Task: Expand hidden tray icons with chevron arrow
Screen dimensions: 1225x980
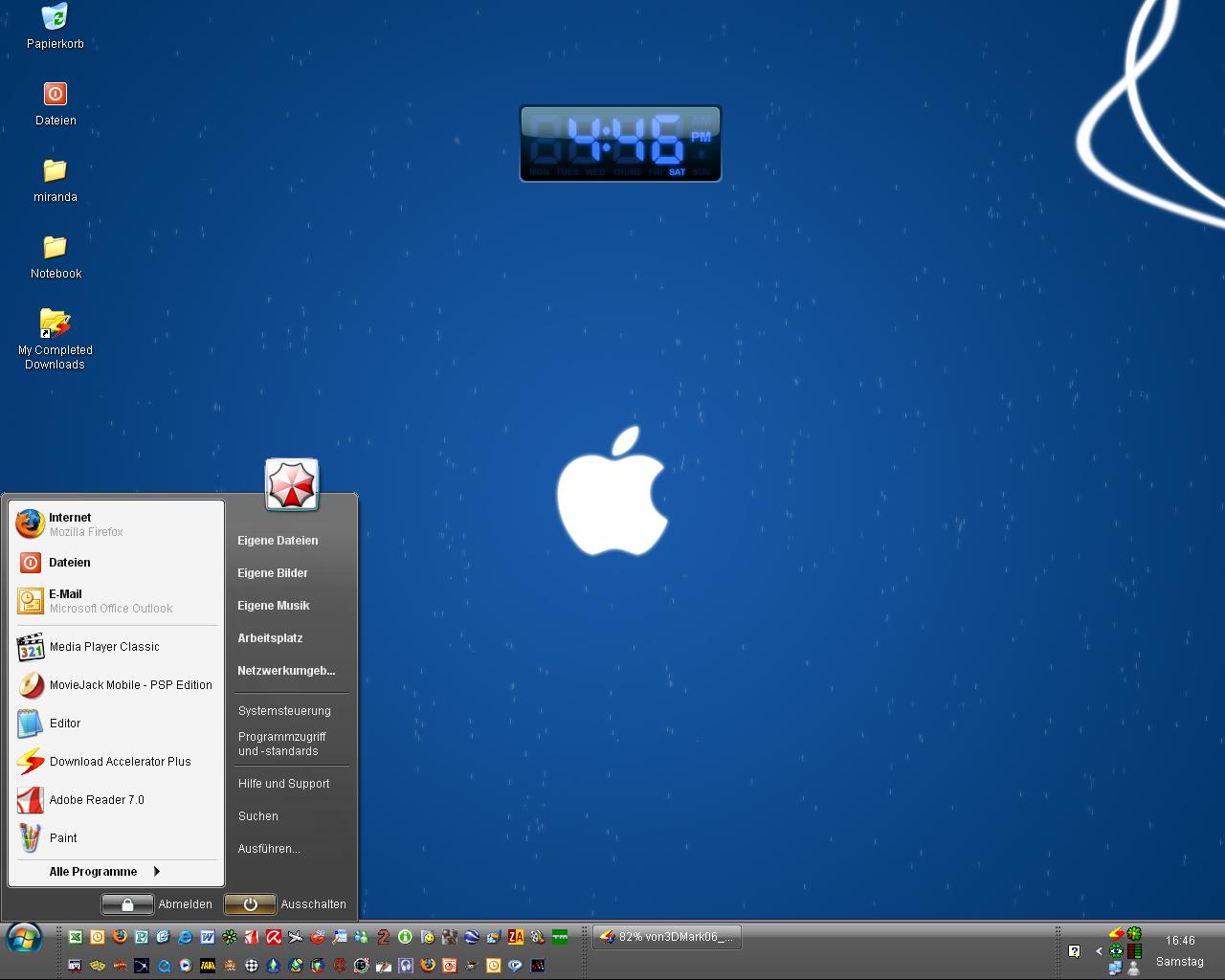Action: 1099,951
